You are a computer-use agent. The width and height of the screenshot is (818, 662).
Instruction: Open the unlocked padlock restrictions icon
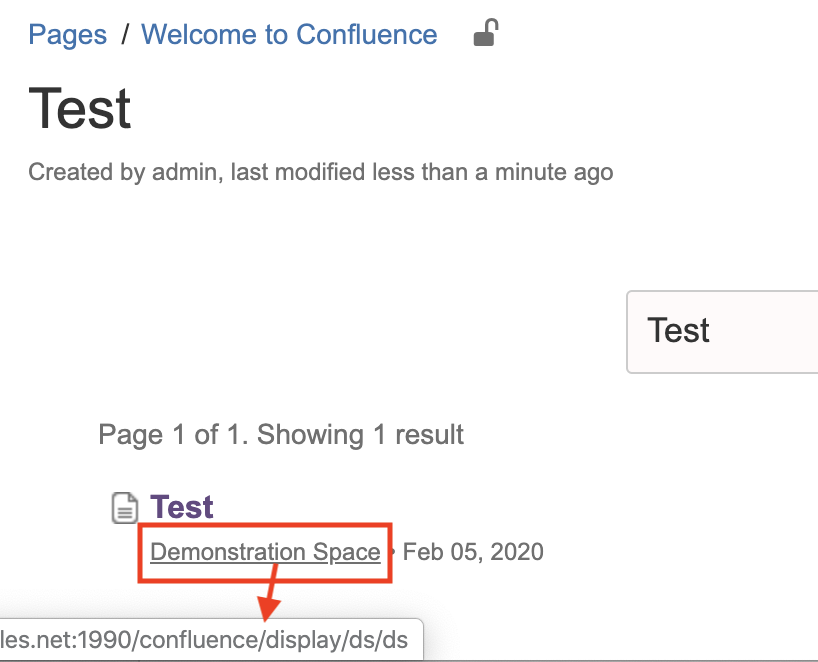[485, 34]
